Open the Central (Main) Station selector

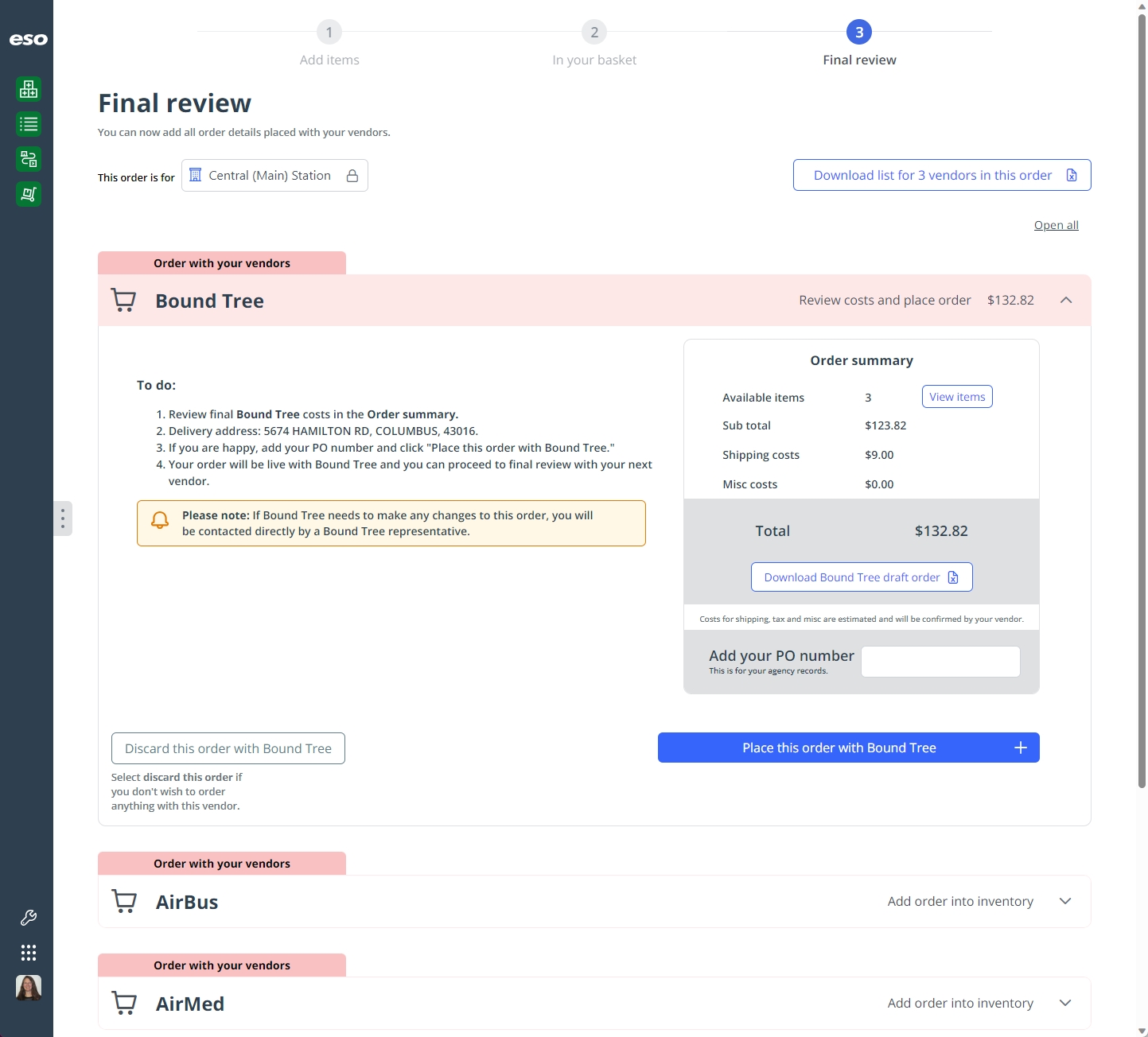[274, 176]
